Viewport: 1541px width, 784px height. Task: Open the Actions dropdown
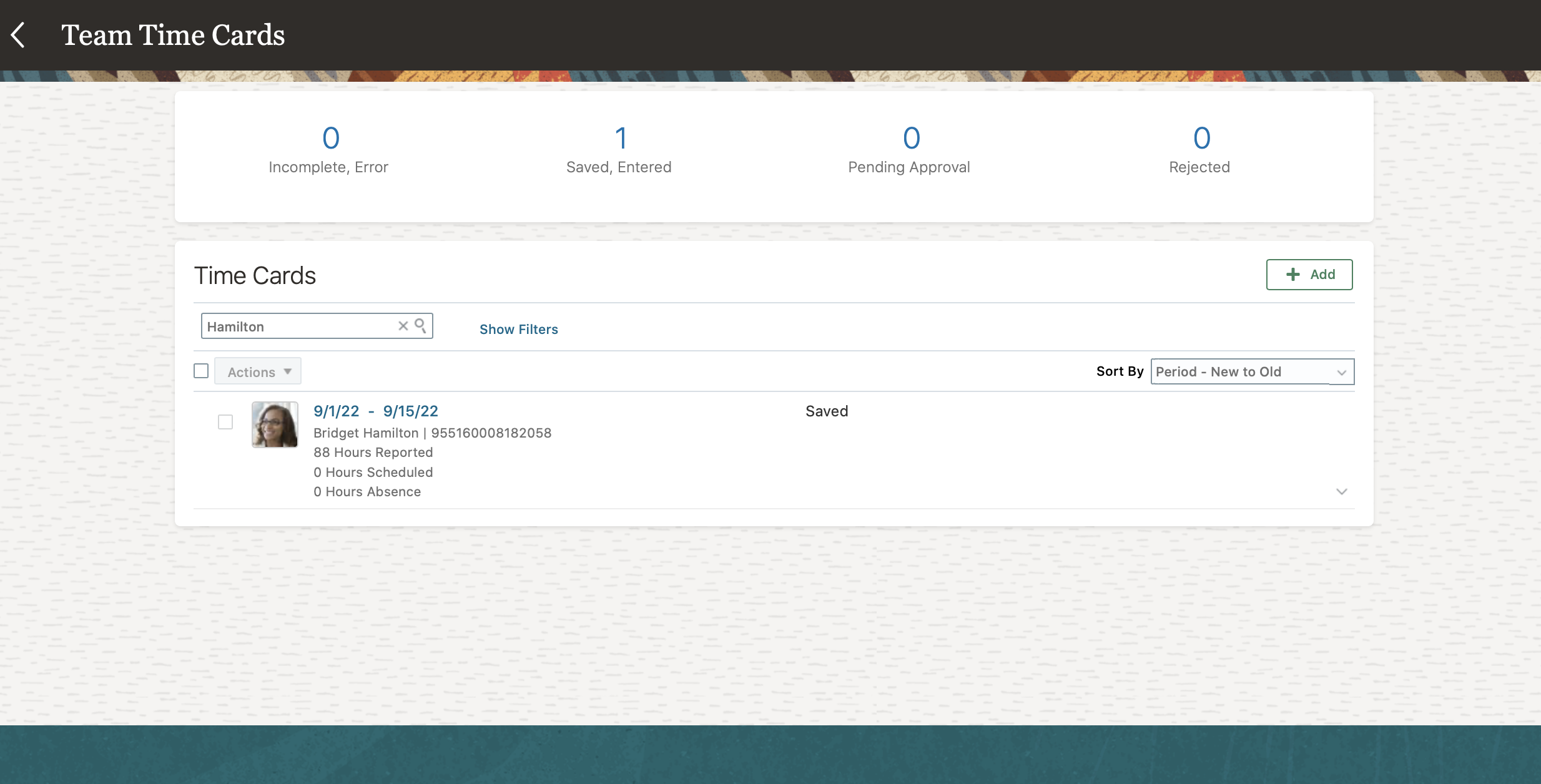(x=257, y=371)
